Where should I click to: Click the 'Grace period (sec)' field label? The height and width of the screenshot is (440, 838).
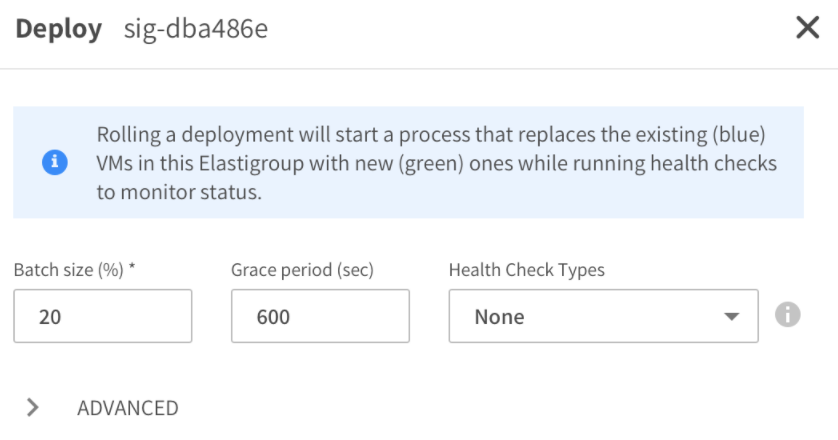[302, 270]
